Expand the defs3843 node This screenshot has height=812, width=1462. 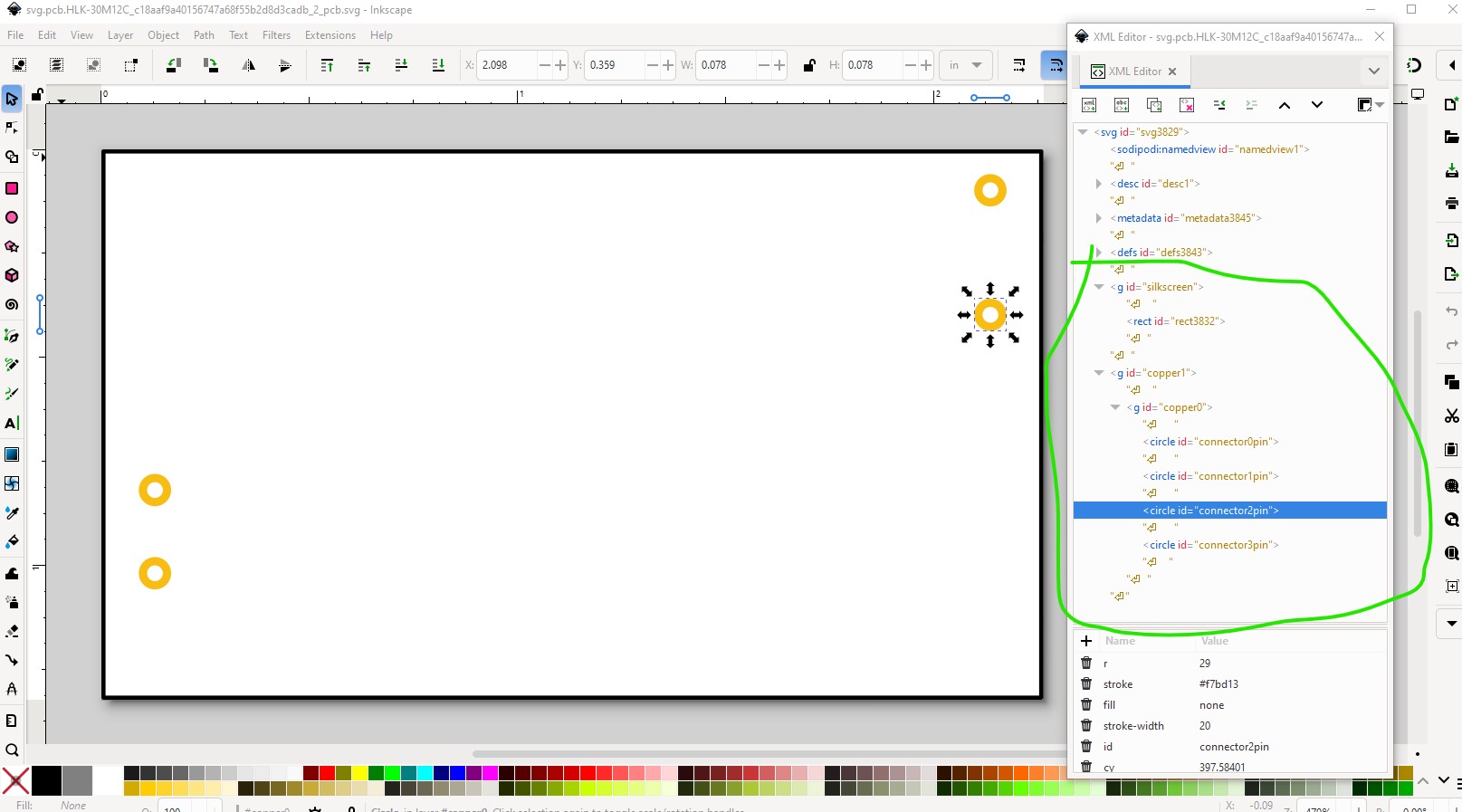coord(1099,253)
